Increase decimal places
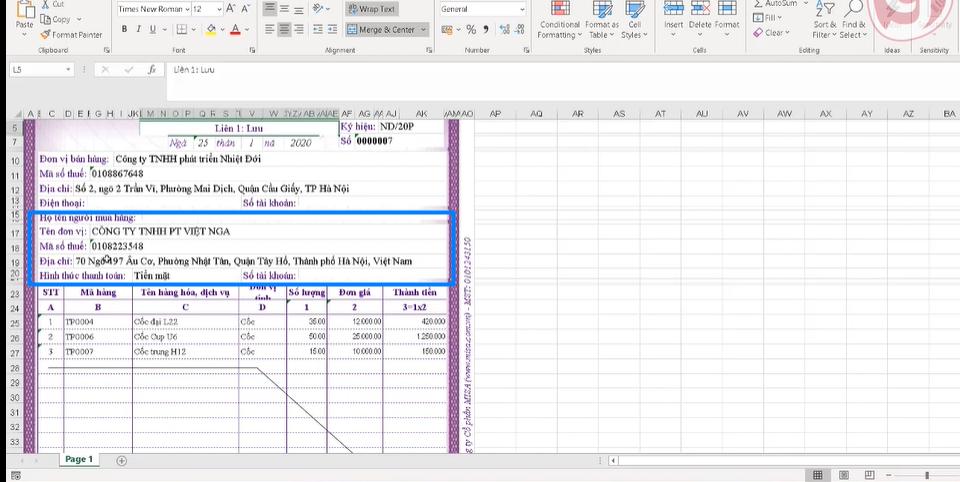Image resolution: width=960 pixels, height=482 pixels. [x=504, y=29]
